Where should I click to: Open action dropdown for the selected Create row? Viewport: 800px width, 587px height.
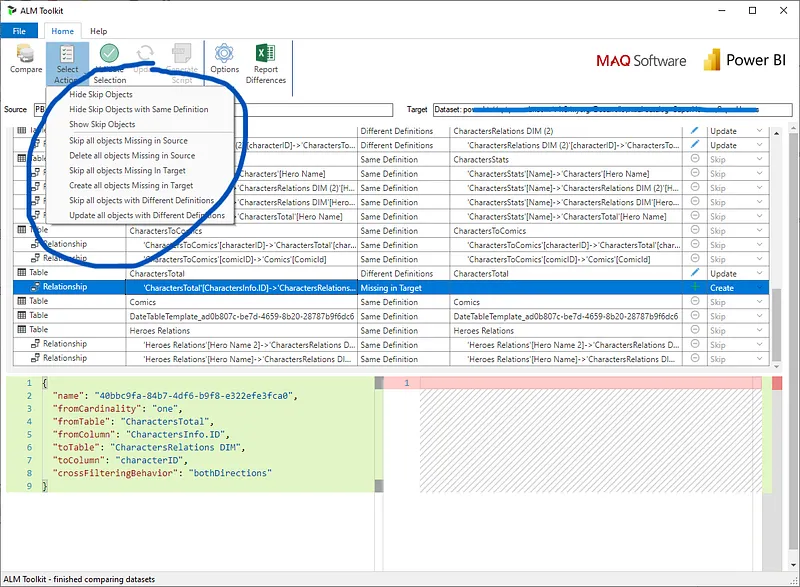coord(760,288)
